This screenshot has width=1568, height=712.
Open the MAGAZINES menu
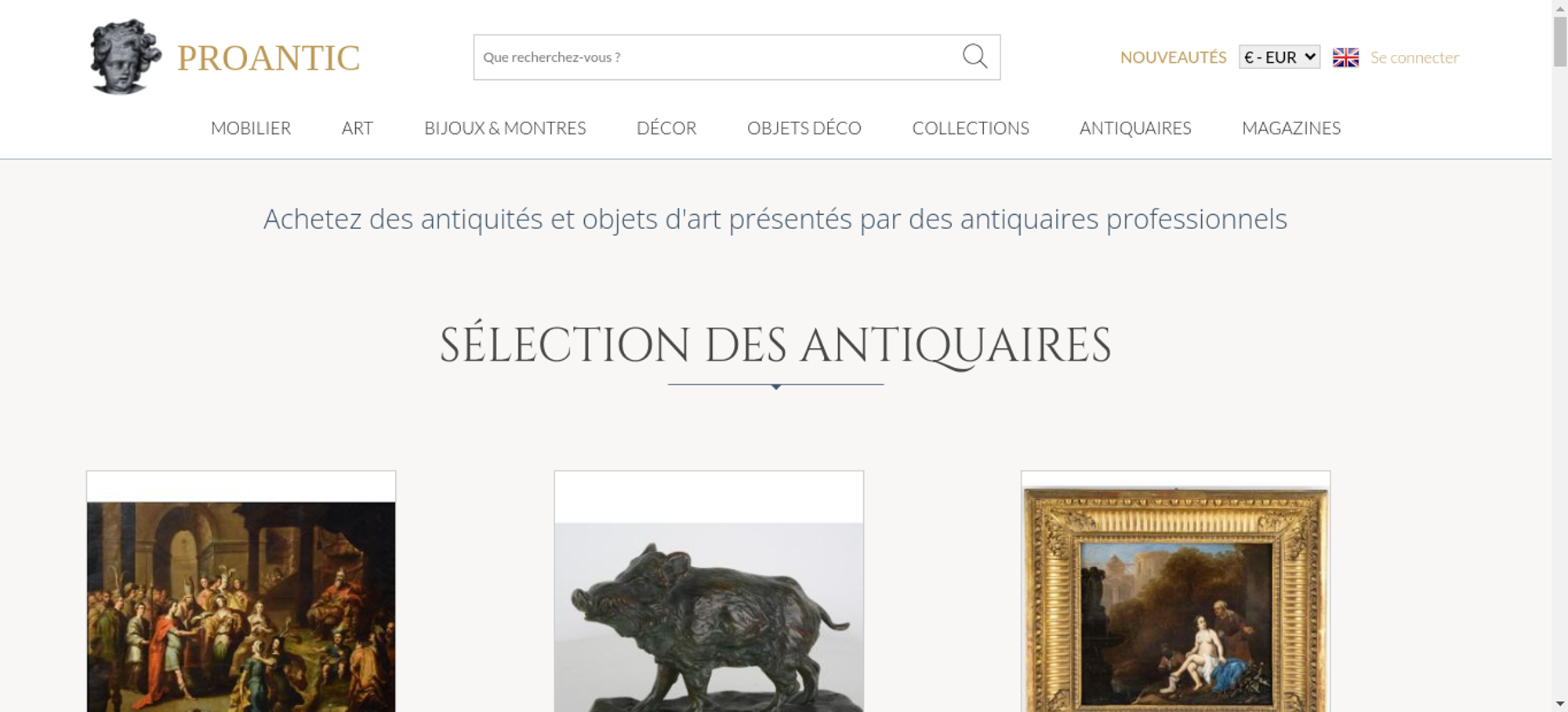[x=1291, y=128]
